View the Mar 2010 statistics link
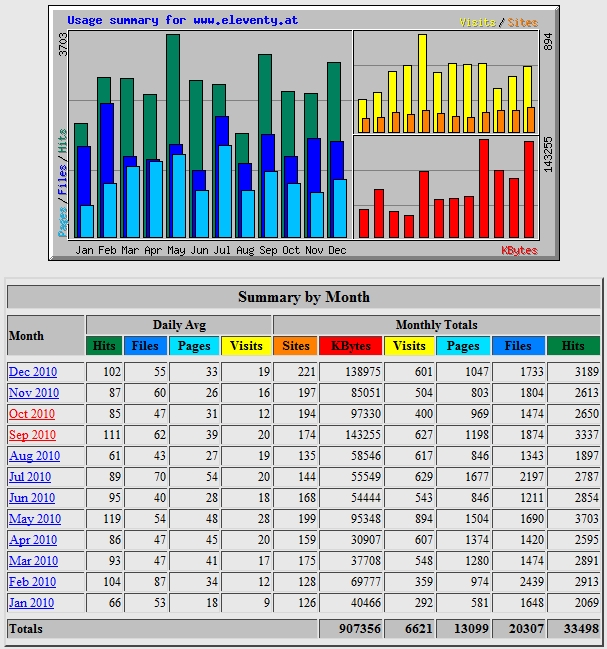Viewport: 607px width, 649px height. click(x=33, y=561)
